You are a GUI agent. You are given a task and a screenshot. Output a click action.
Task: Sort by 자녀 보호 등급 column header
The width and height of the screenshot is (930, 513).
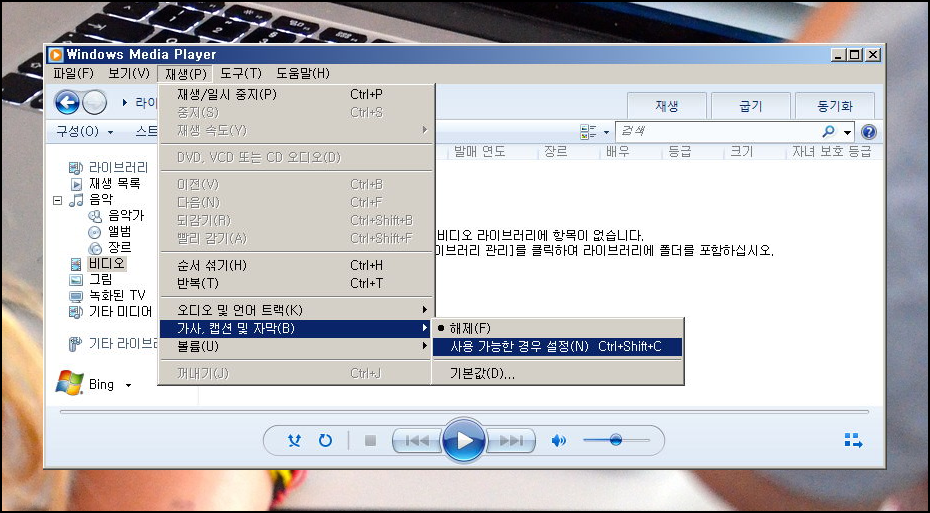coord(832,152)
